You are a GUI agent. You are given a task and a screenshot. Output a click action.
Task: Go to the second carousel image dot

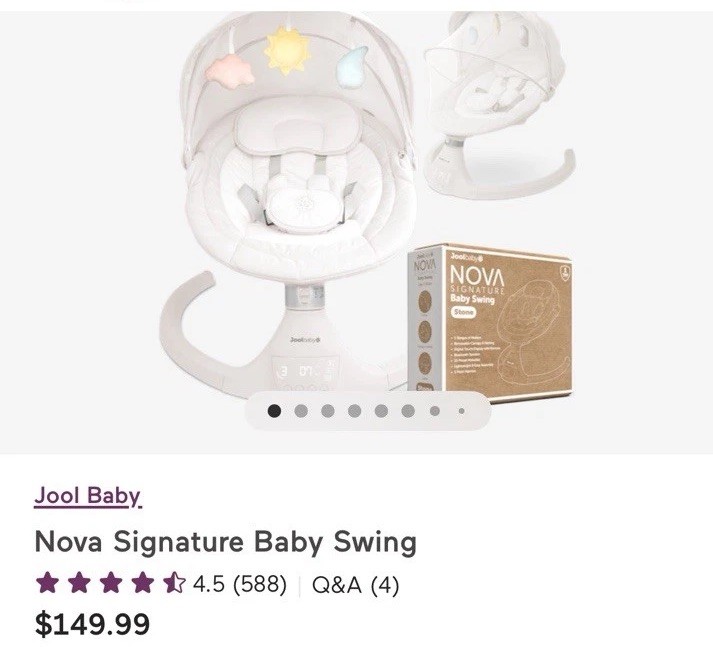click(x=301, y=409)
